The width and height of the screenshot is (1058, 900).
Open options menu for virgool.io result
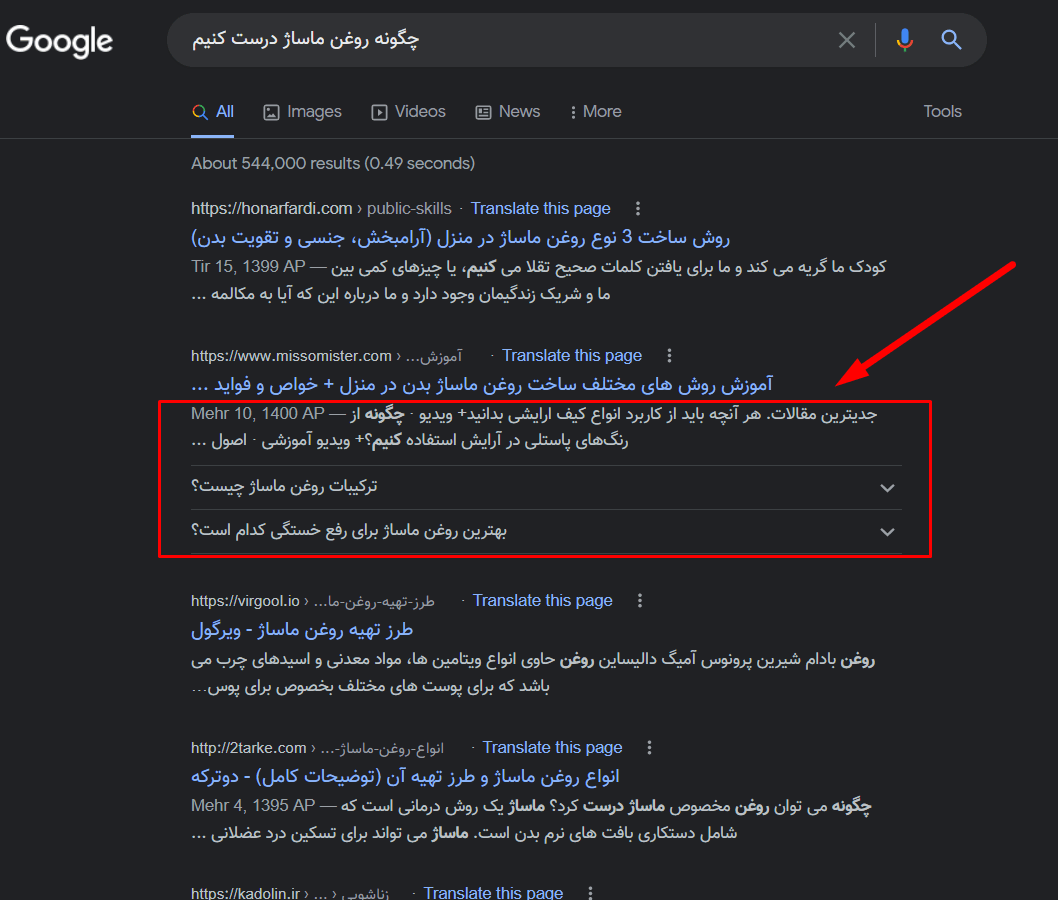point(640,601)
